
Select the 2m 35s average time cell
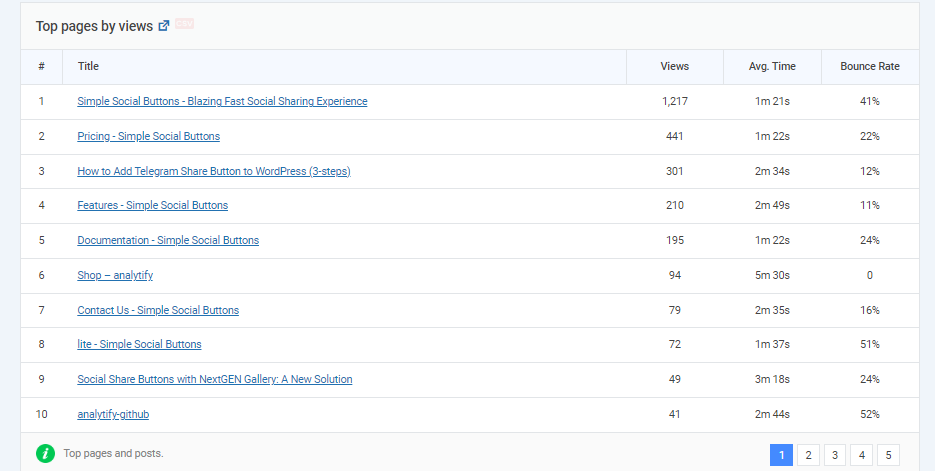click(772, 310)
